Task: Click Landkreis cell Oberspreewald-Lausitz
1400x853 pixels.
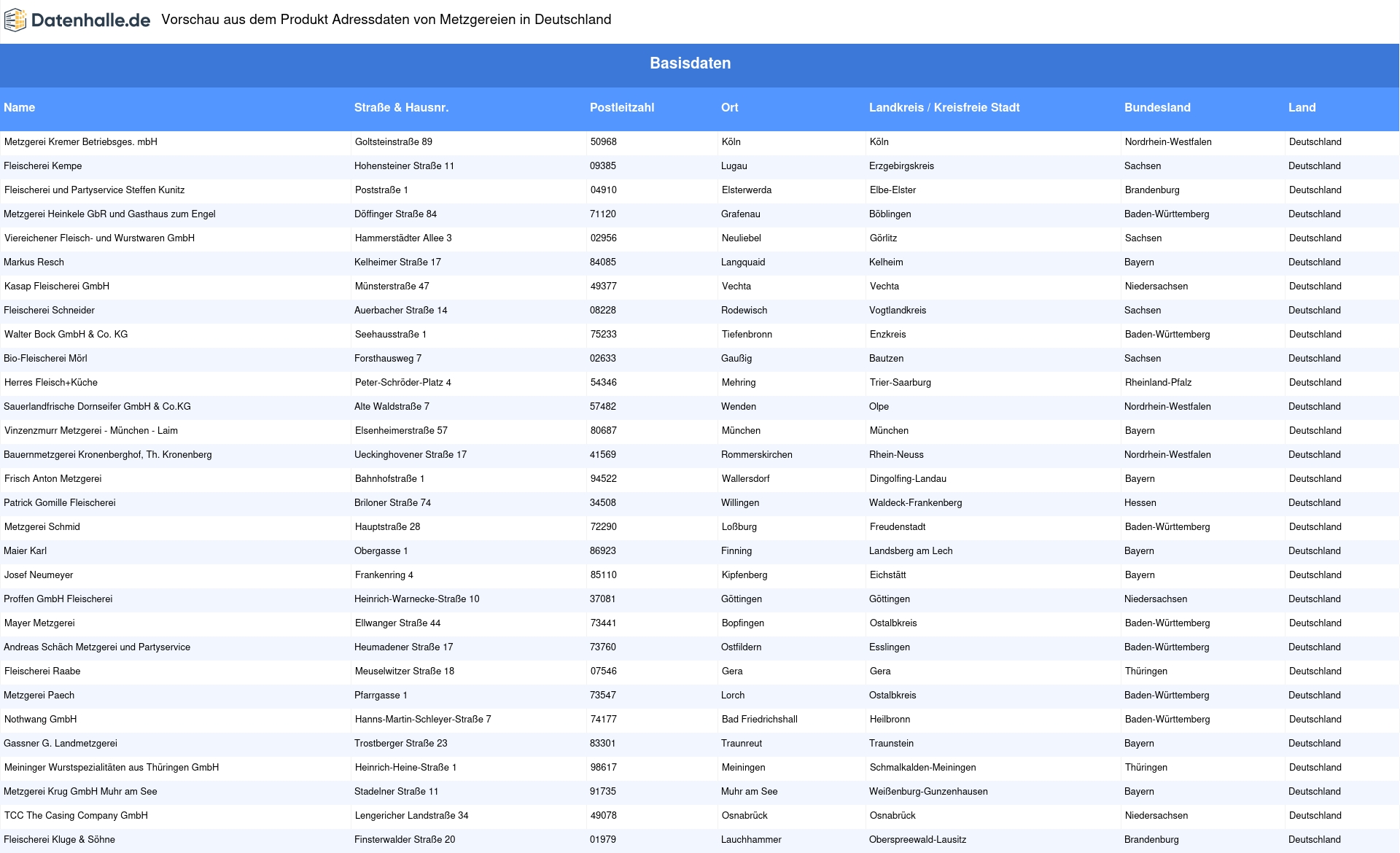Action: click(917, 840)
